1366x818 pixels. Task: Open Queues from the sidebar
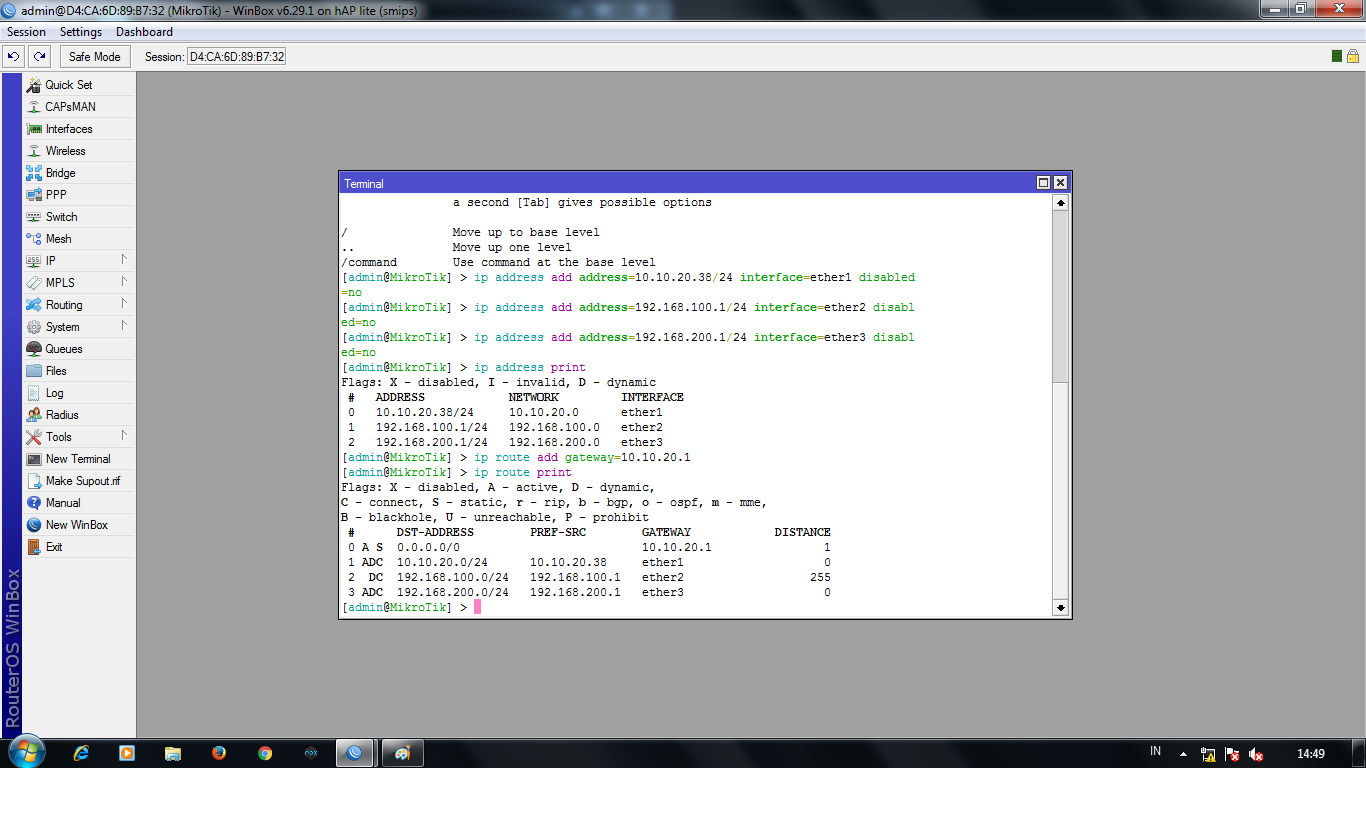[78, 349]
